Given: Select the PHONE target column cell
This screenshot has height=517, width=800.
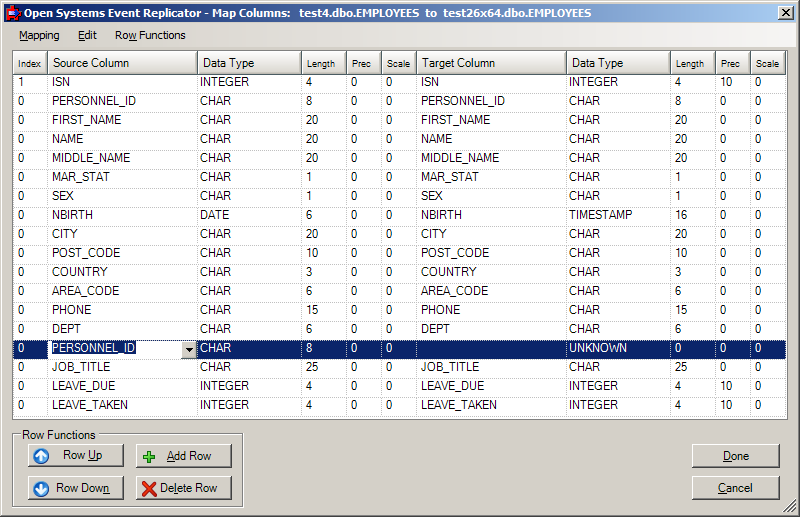Looking at the screenshot, I should tap(491, 310).
